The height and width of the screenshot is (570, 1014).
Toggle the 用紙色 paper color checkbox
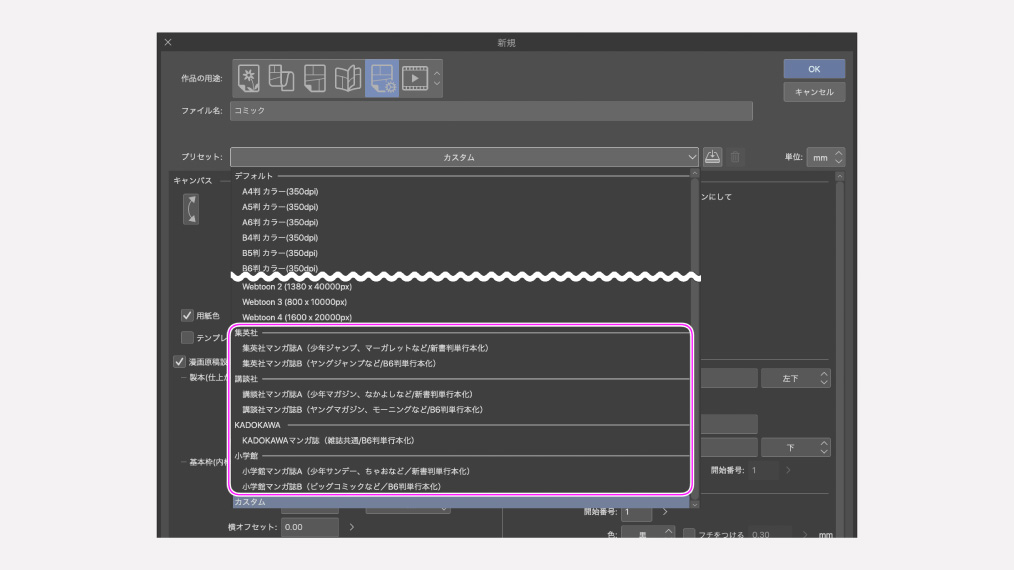tap(187, 315)
